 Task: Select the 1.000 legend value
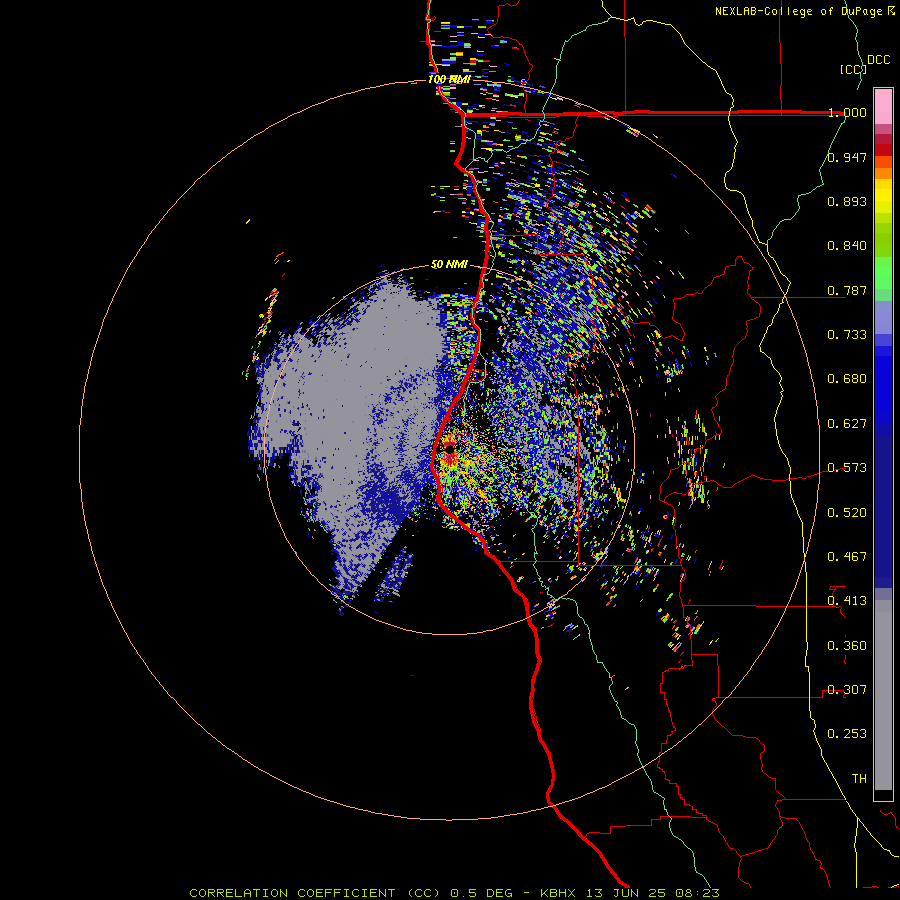847,112
